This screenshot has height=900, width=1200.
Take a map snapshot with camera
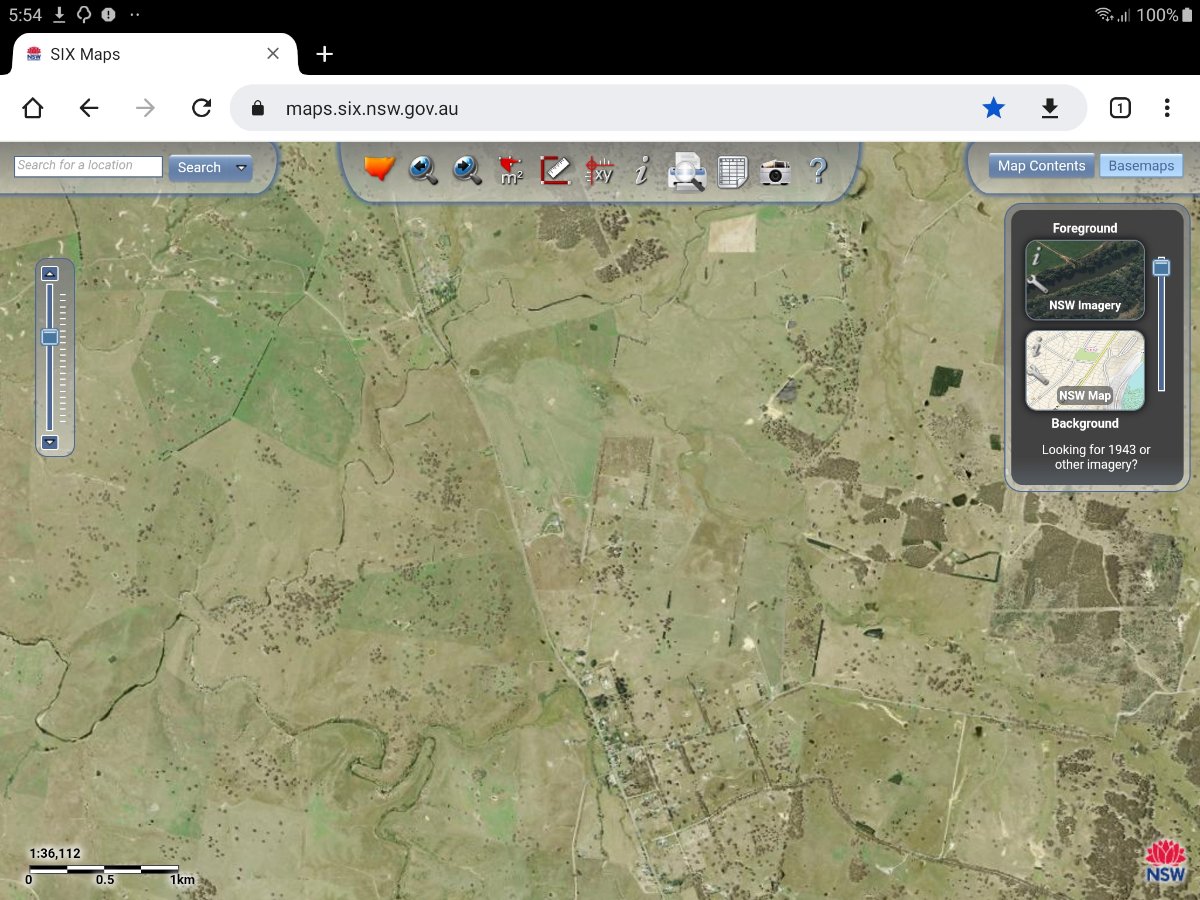pyautogui.click(x=775, y=172)
